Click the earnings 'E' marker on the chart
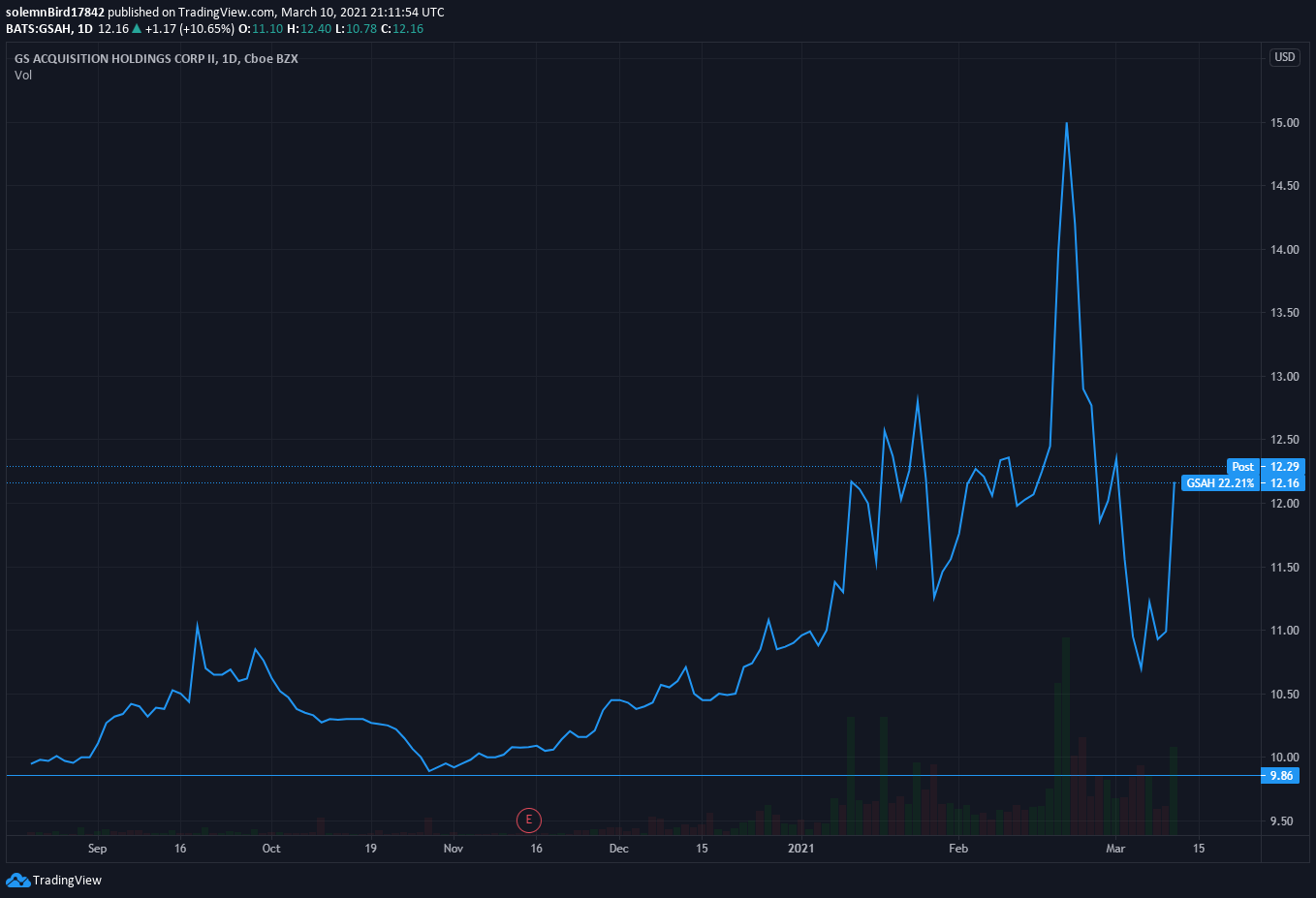The height and width of the screenshot is (898, 1316). [529, 821]
